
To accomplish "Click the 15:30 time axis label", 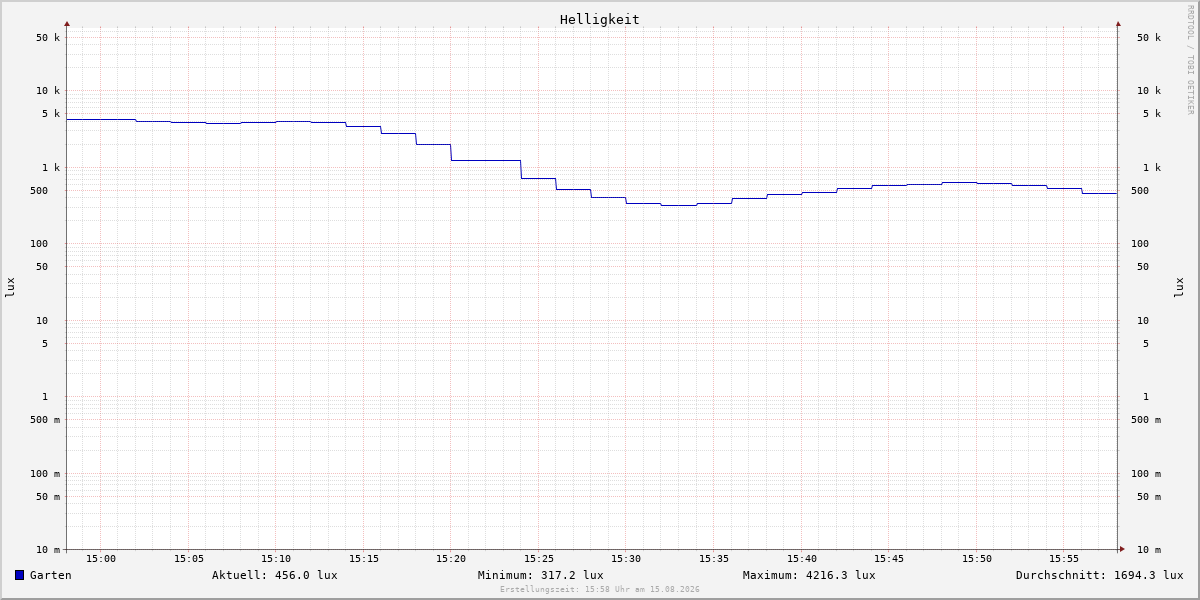I will tap(626, 559).
